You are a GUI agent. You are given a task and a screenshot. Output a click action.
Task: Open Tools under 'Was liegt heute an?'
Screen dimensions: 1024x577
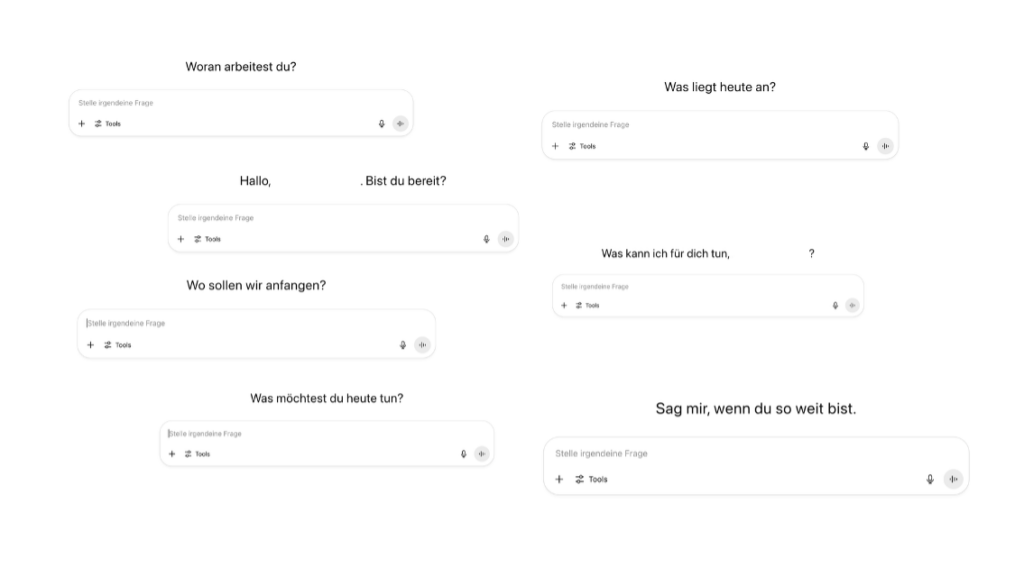582,146
